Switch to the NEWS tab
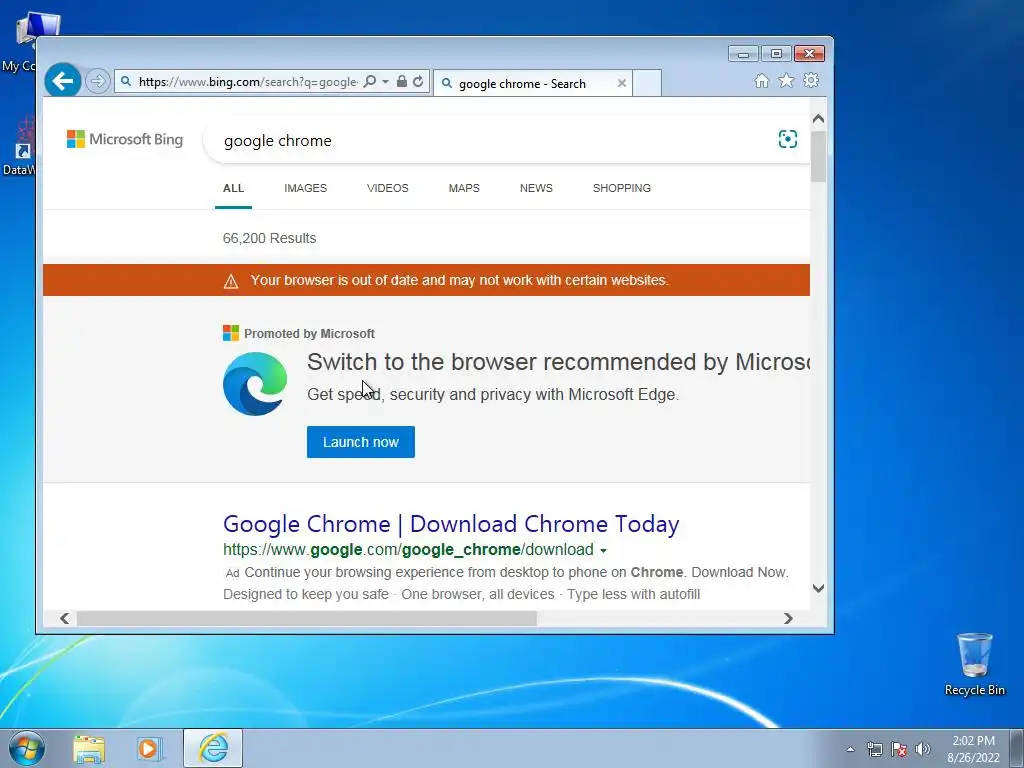This screenshot has height=768, width=1024. coord(536,188)
